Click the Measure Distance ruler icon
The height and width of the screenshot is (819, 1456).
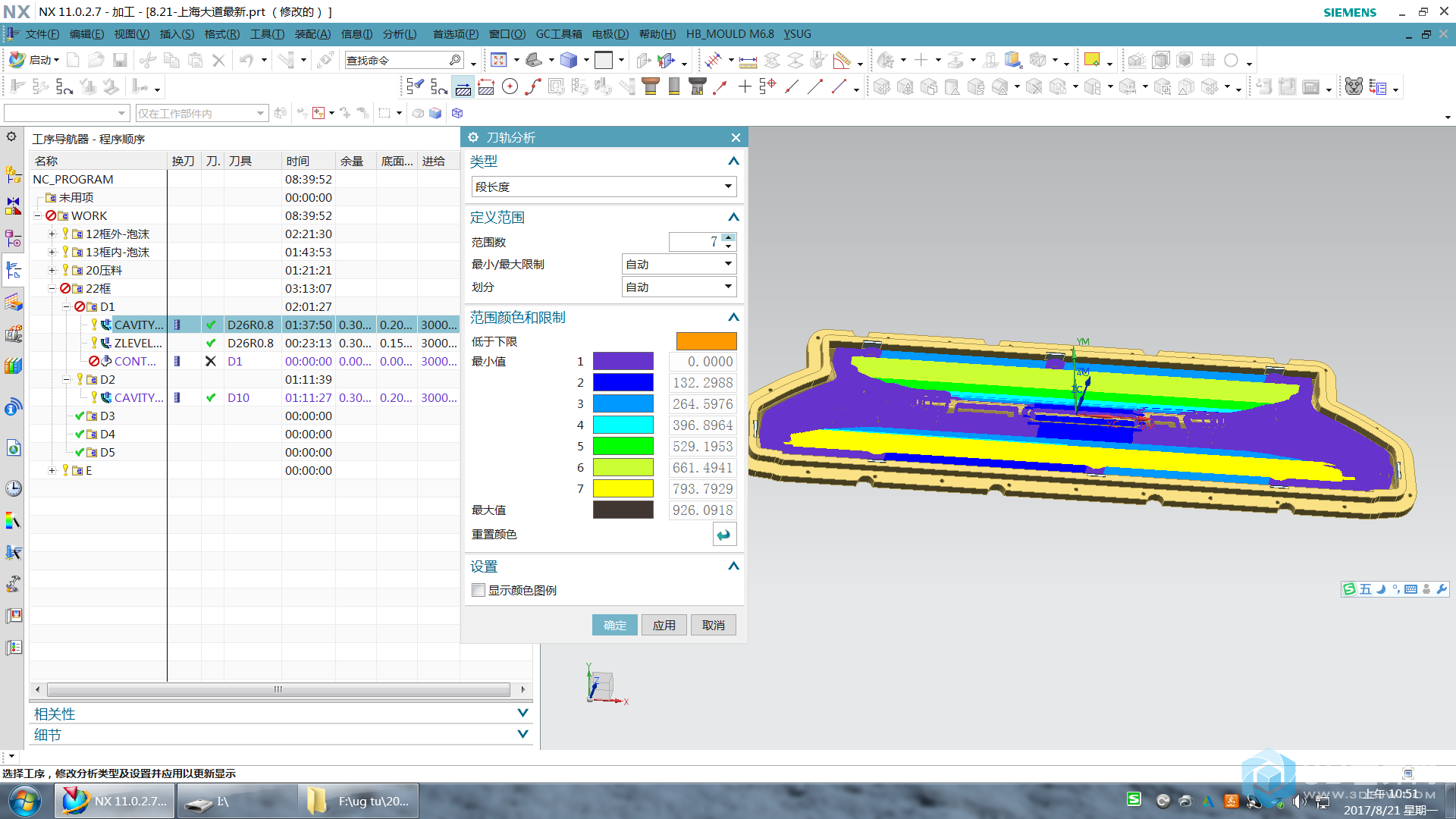[748, 61]
